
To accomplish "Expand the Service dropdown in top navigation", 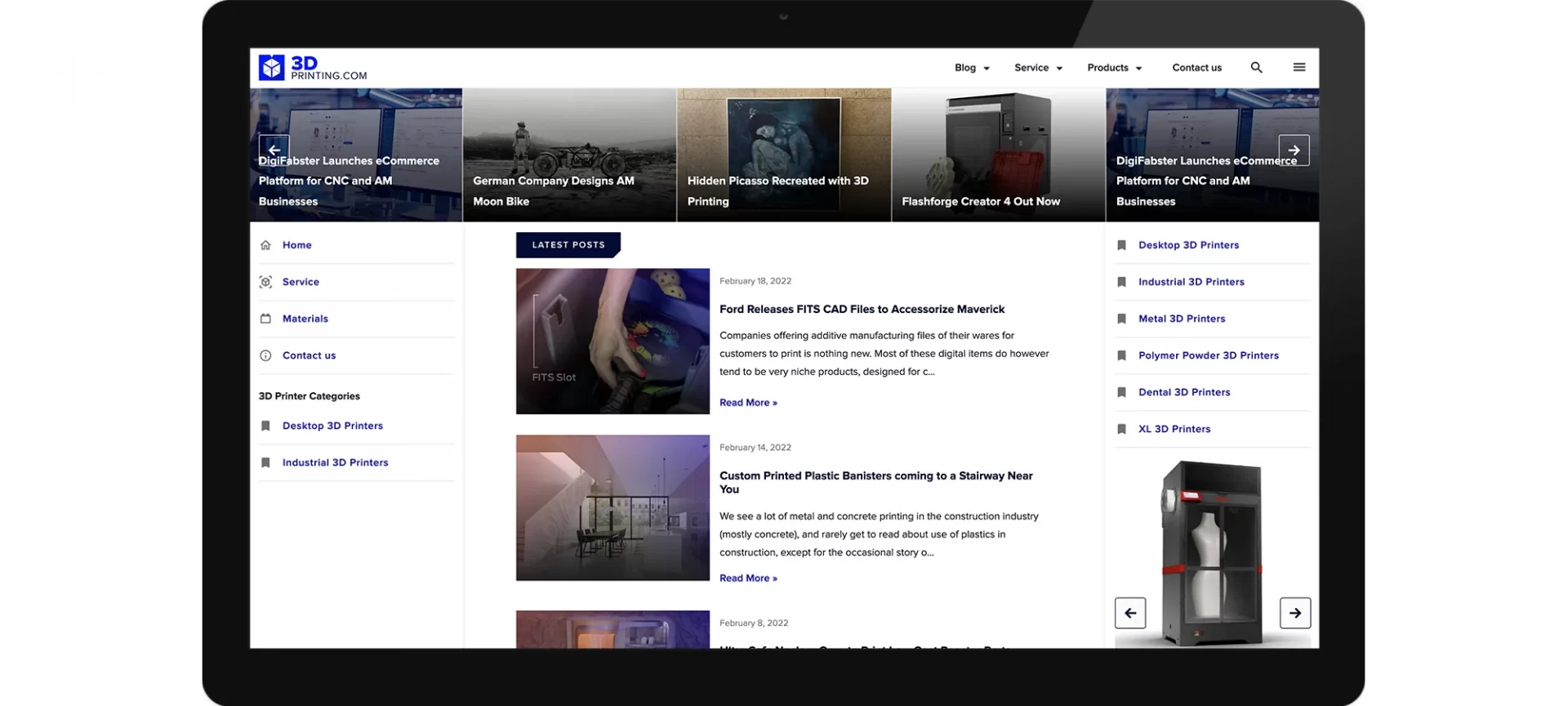I will coord(1038,68).
